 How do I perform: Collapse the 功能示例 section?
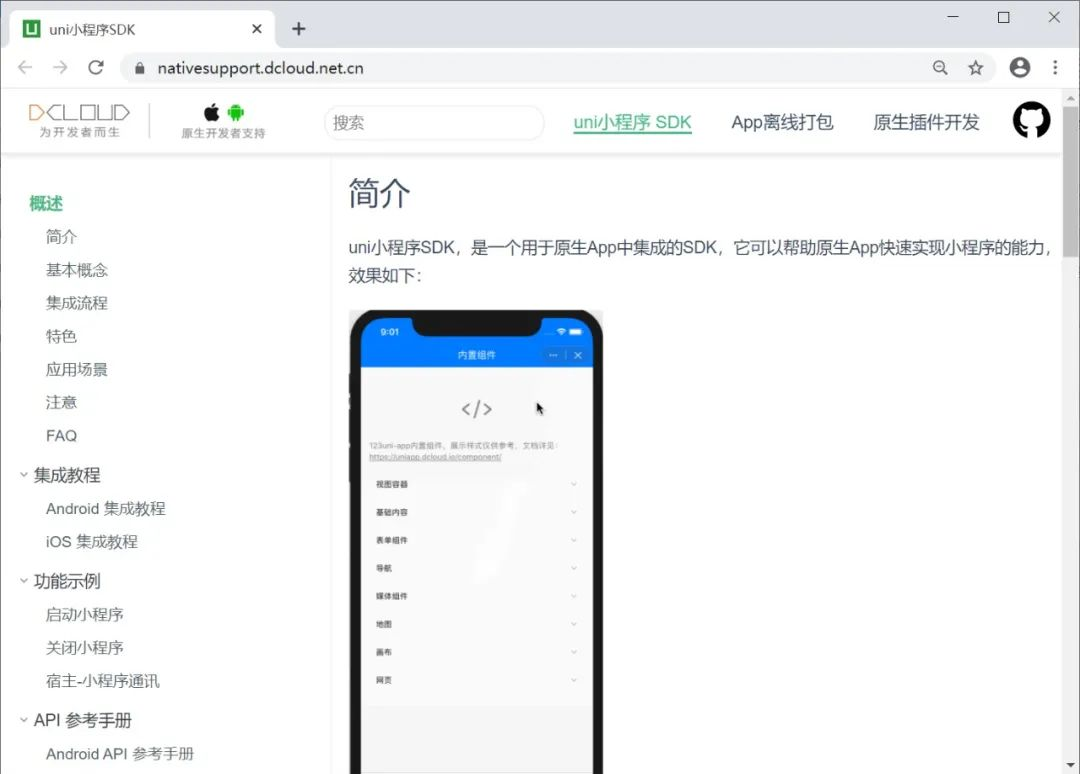coord(23,580)
